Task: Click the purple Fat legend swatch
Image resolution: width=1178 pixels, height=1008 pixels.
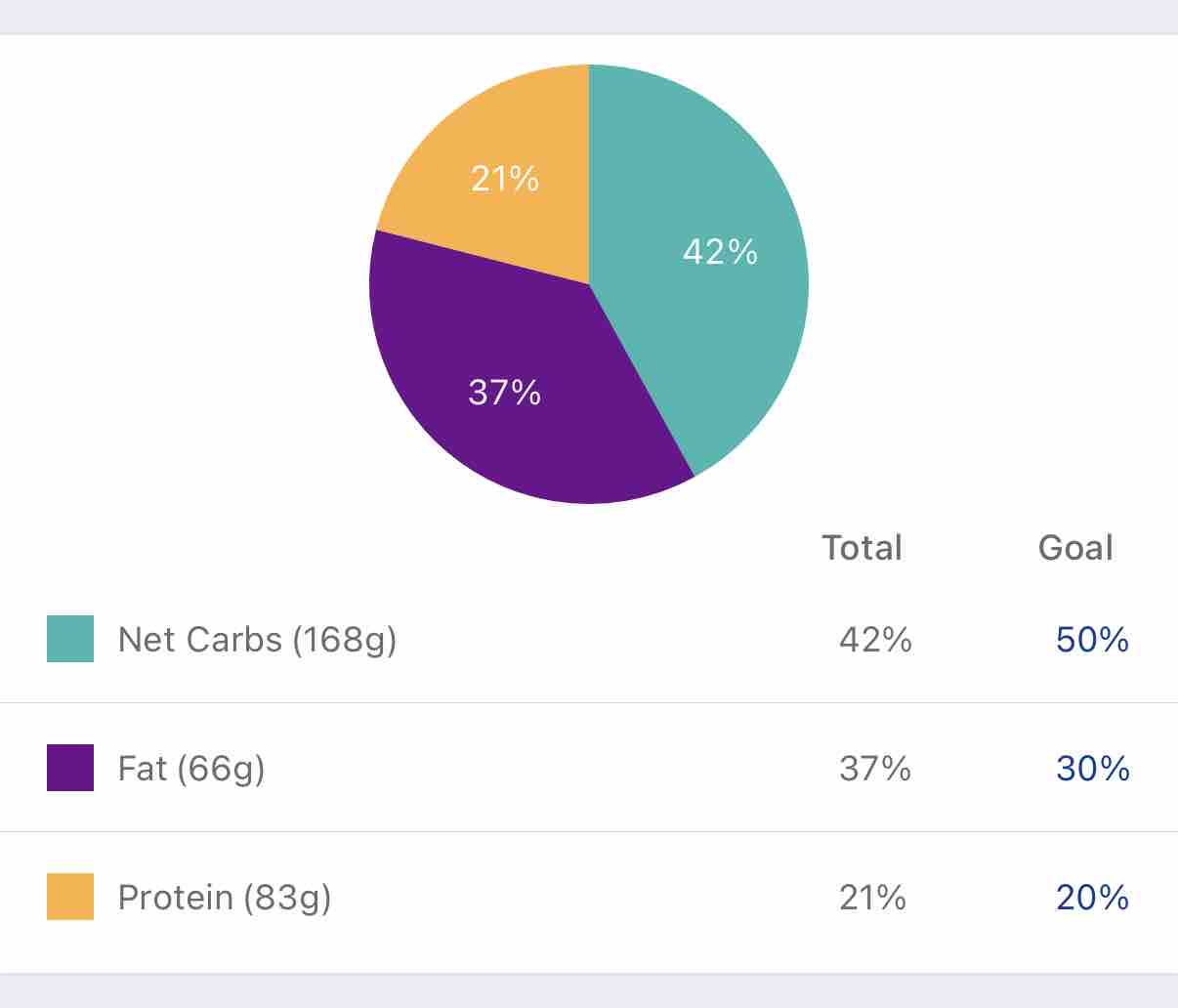Action: tap(70, 768)
